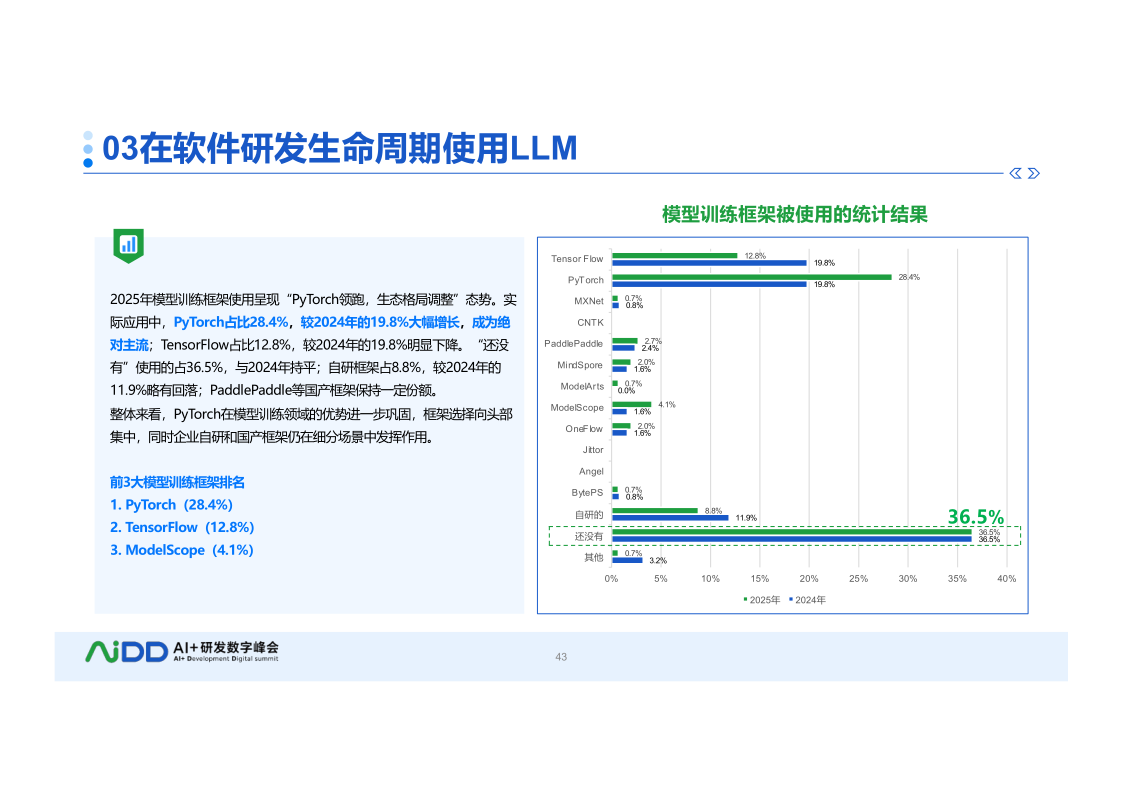Click ranking item 2. TensorFlow (12.8%)

(x=182, y=528)
